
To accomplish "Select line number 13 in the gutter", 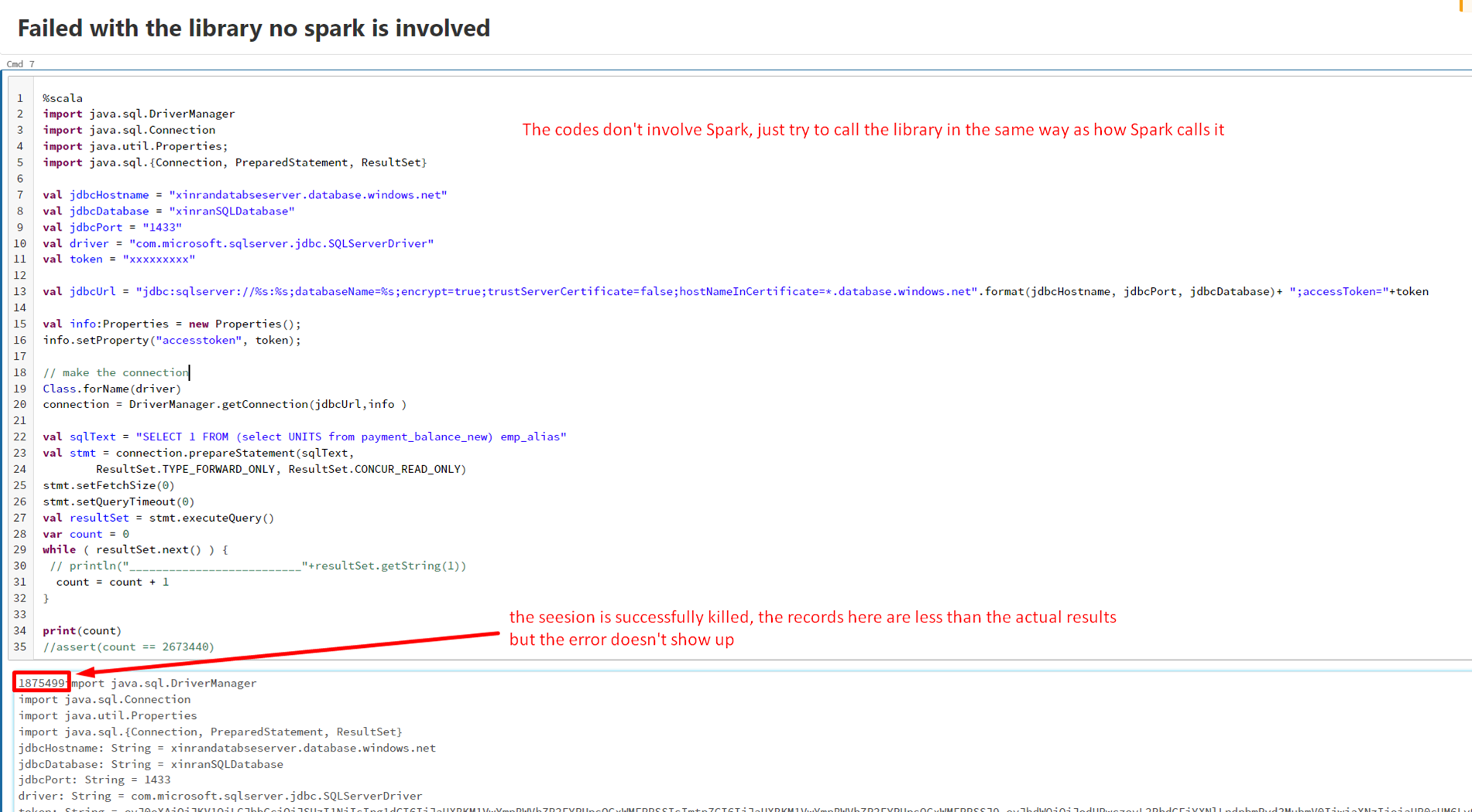I will (x=19, y=291).
